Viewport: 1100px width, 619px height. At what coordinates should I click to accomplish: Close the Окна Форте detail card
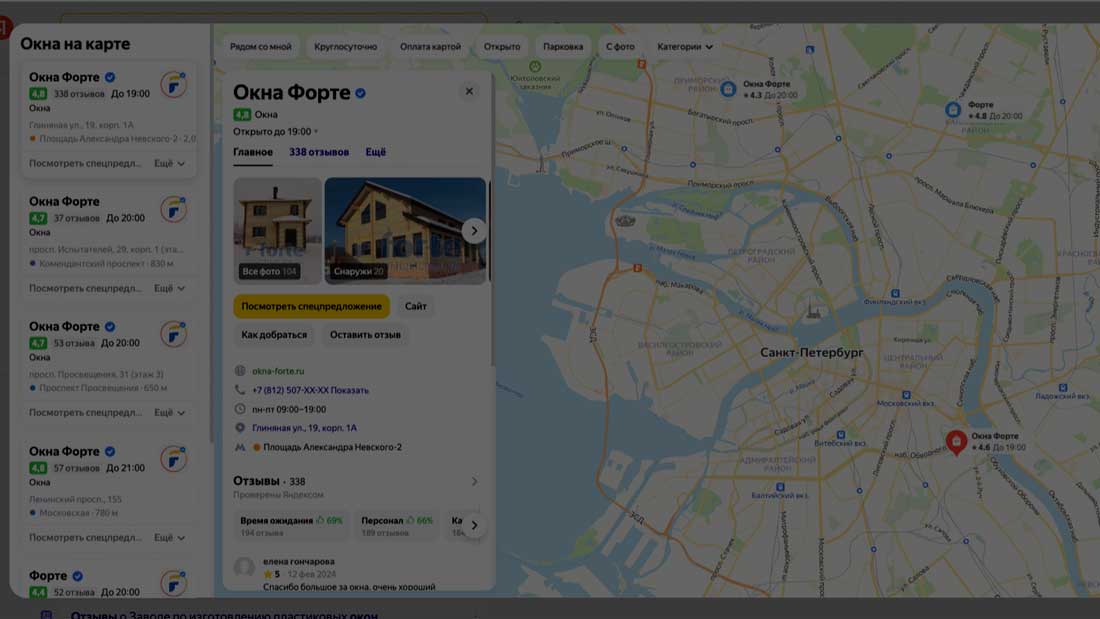[469, 91]
